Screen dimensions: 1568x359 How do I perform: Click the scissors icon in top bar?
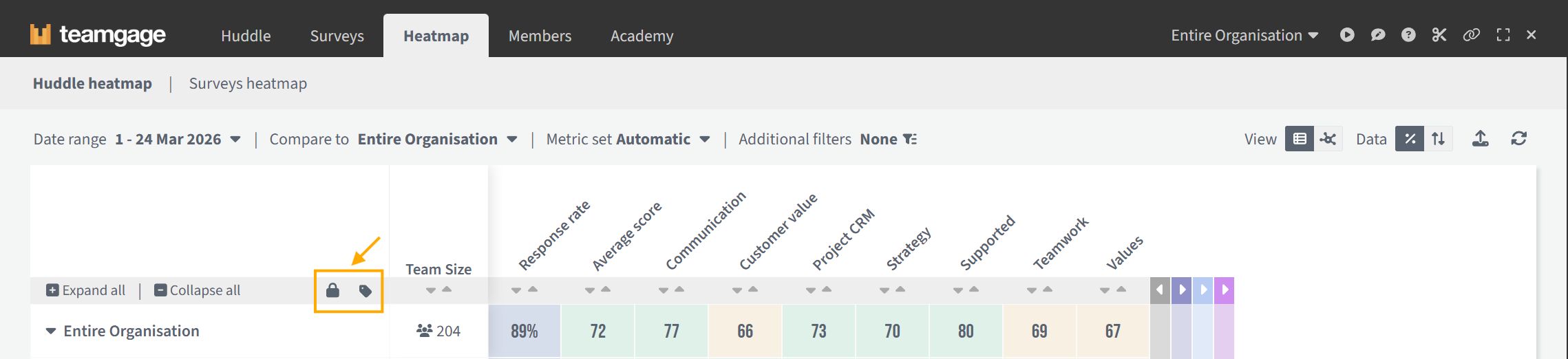pos(1439,35)
